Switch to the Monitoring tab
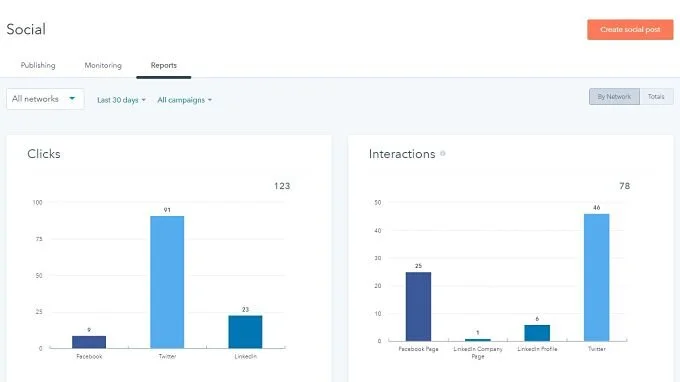 (x=103, y=65)
